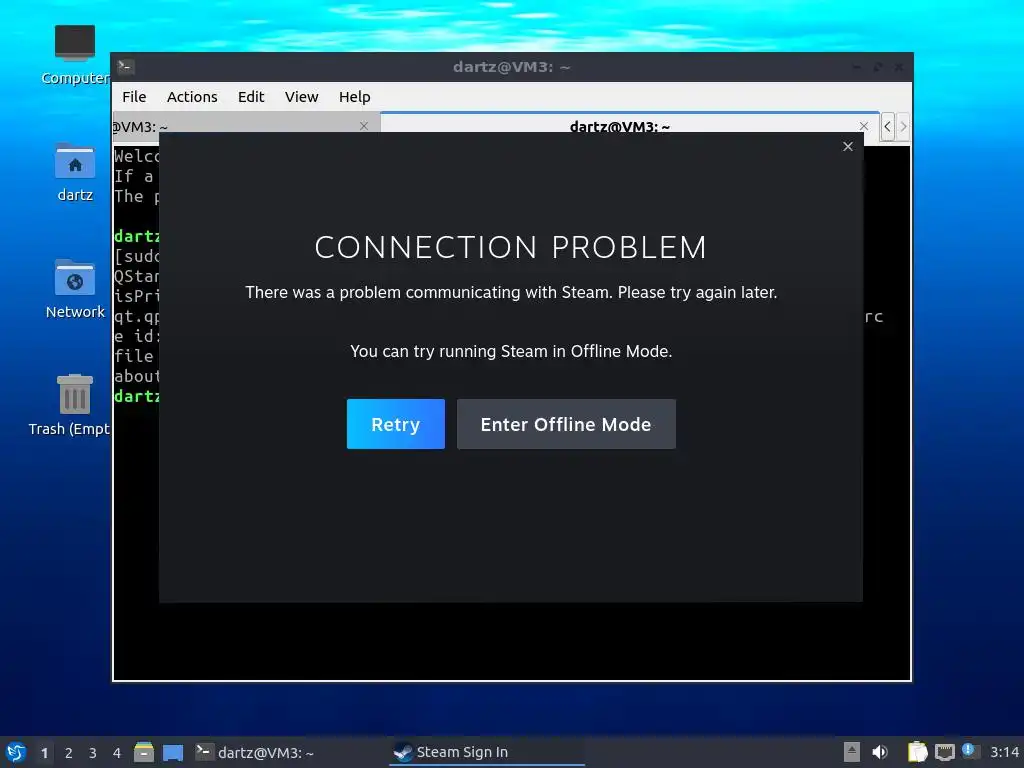Open the Lubuntu start menu

16,752
